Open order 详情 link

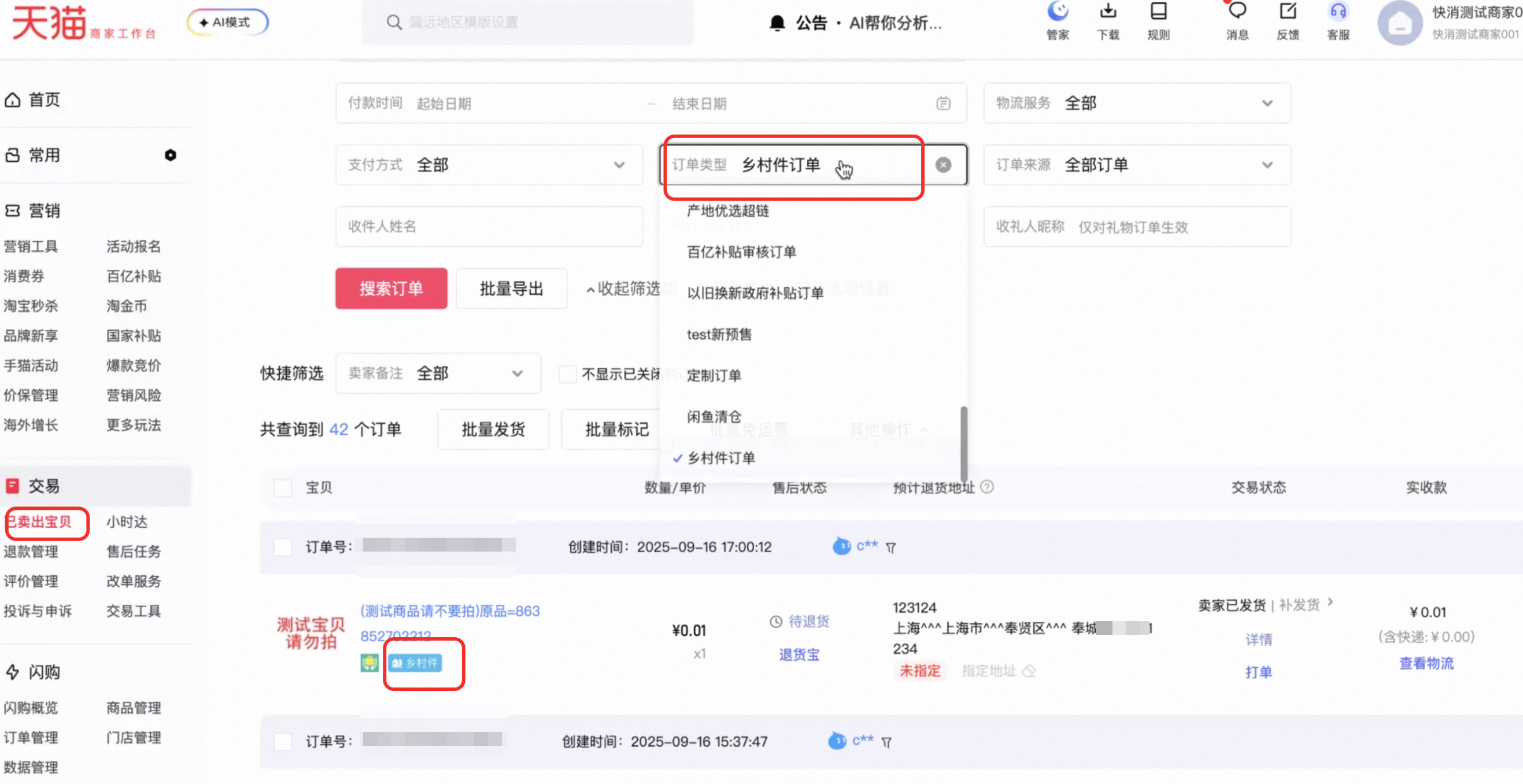pyautogui.click(x=1259, y=639)
